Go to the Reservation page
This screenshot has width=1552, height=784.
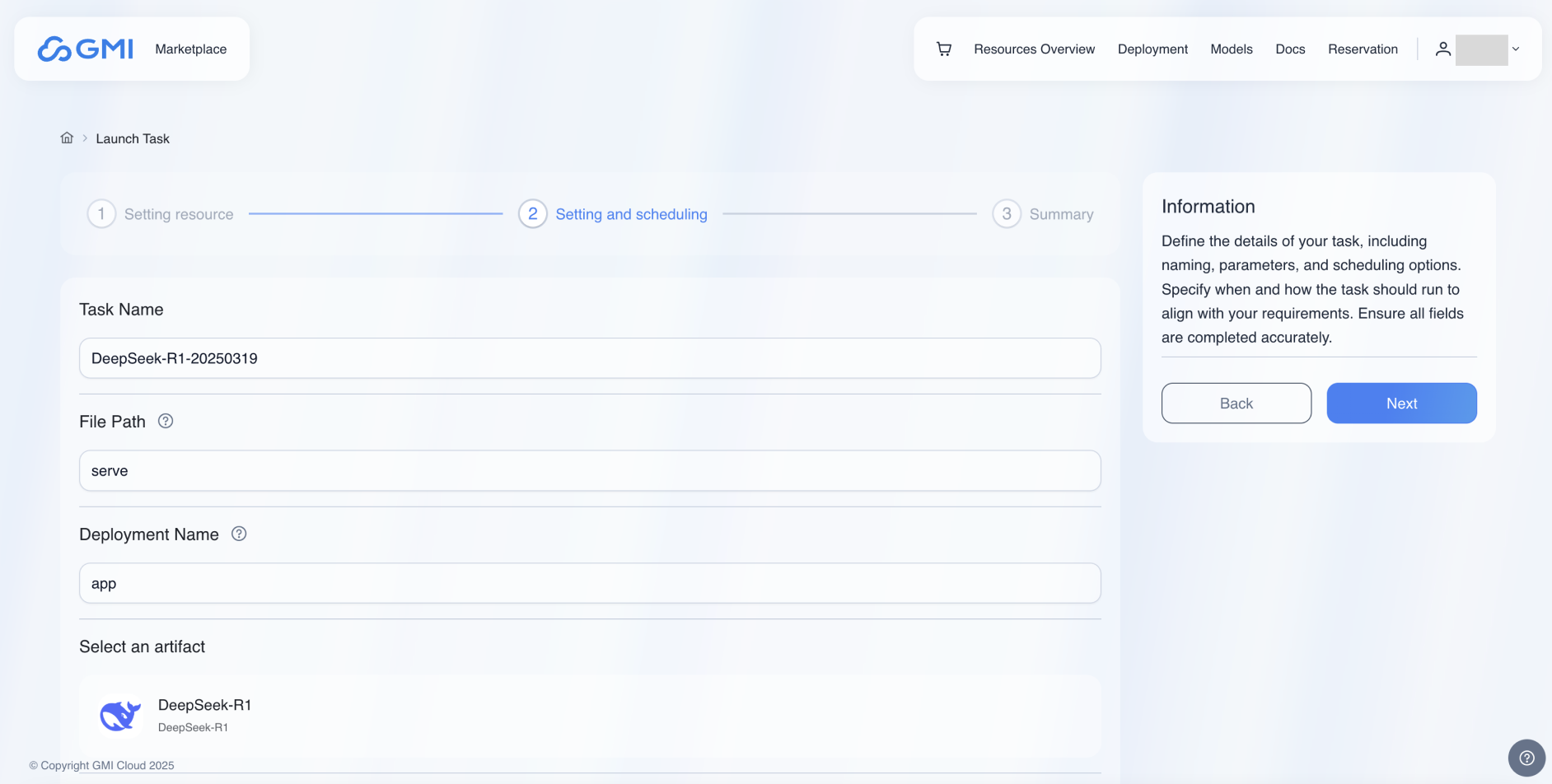[x=1363, y=49]
